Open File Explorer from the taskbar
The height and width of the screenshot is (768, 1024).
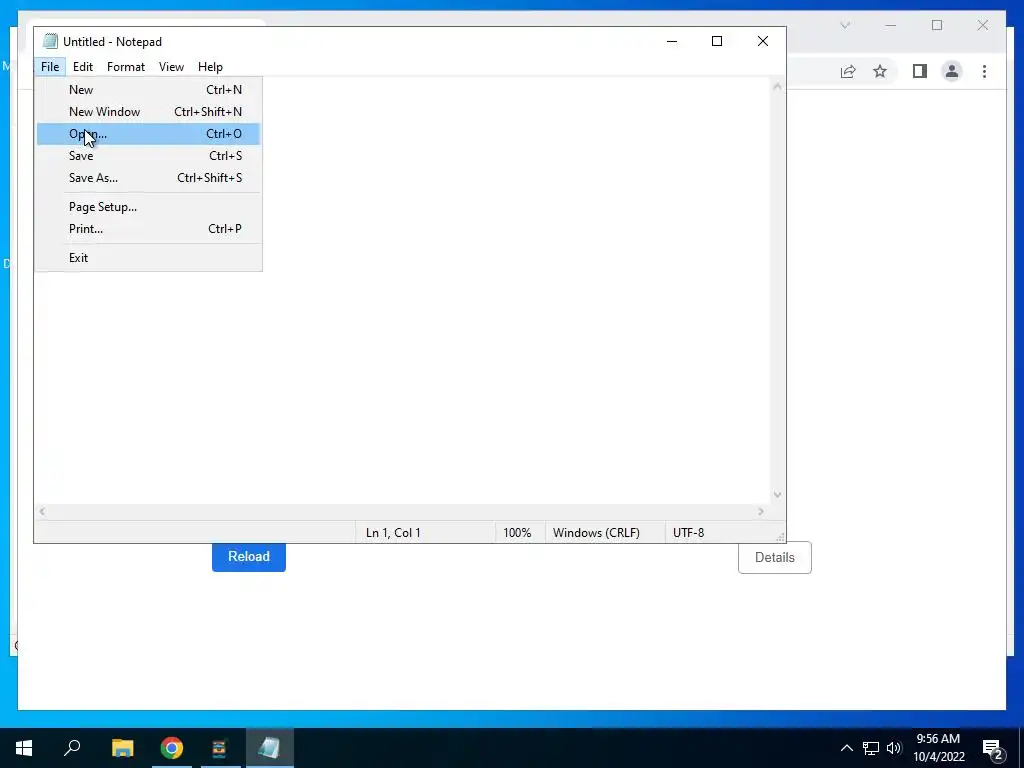122,748
